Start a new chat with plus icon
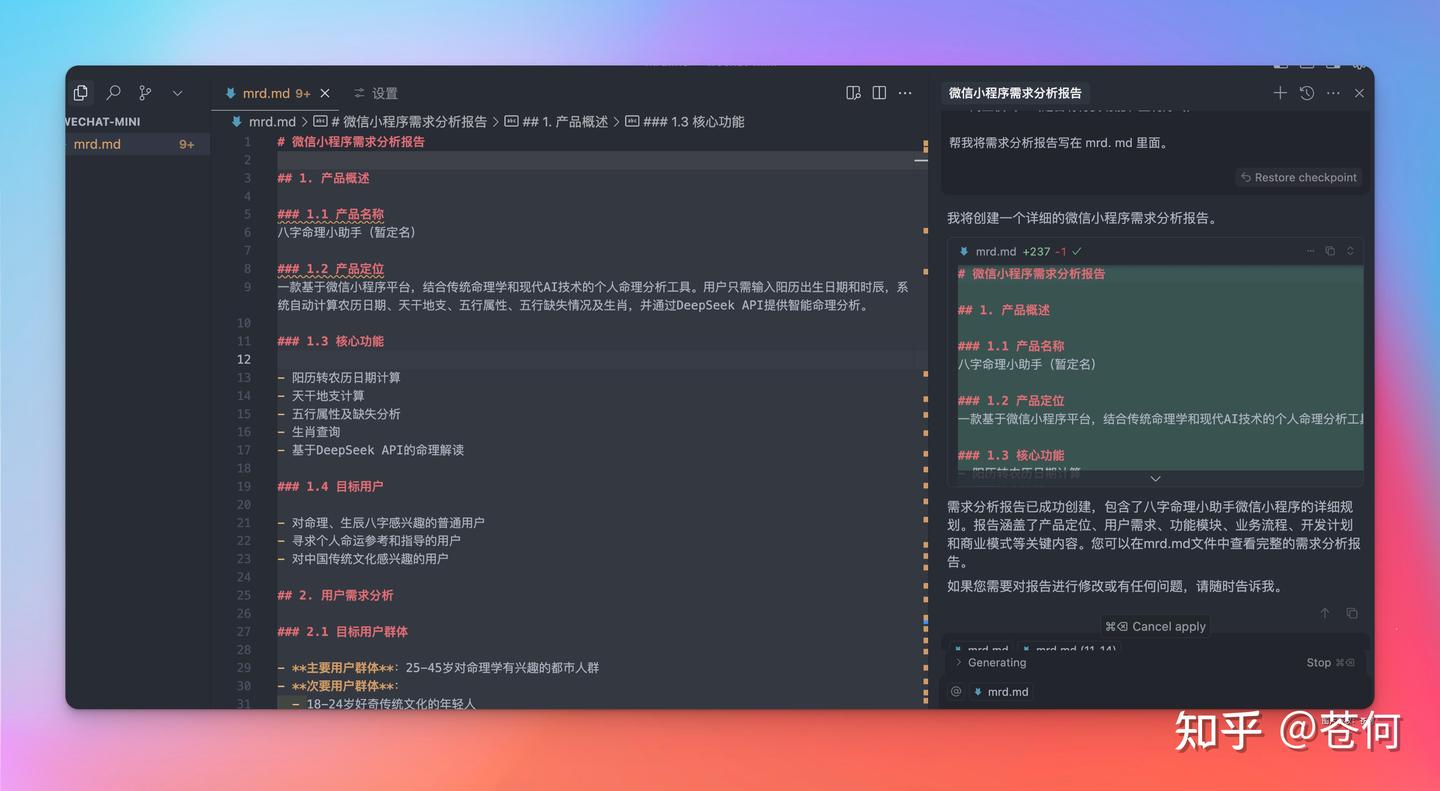Image resolution: width=1440 pixels, height=791 pixels. coord(1280,93)
